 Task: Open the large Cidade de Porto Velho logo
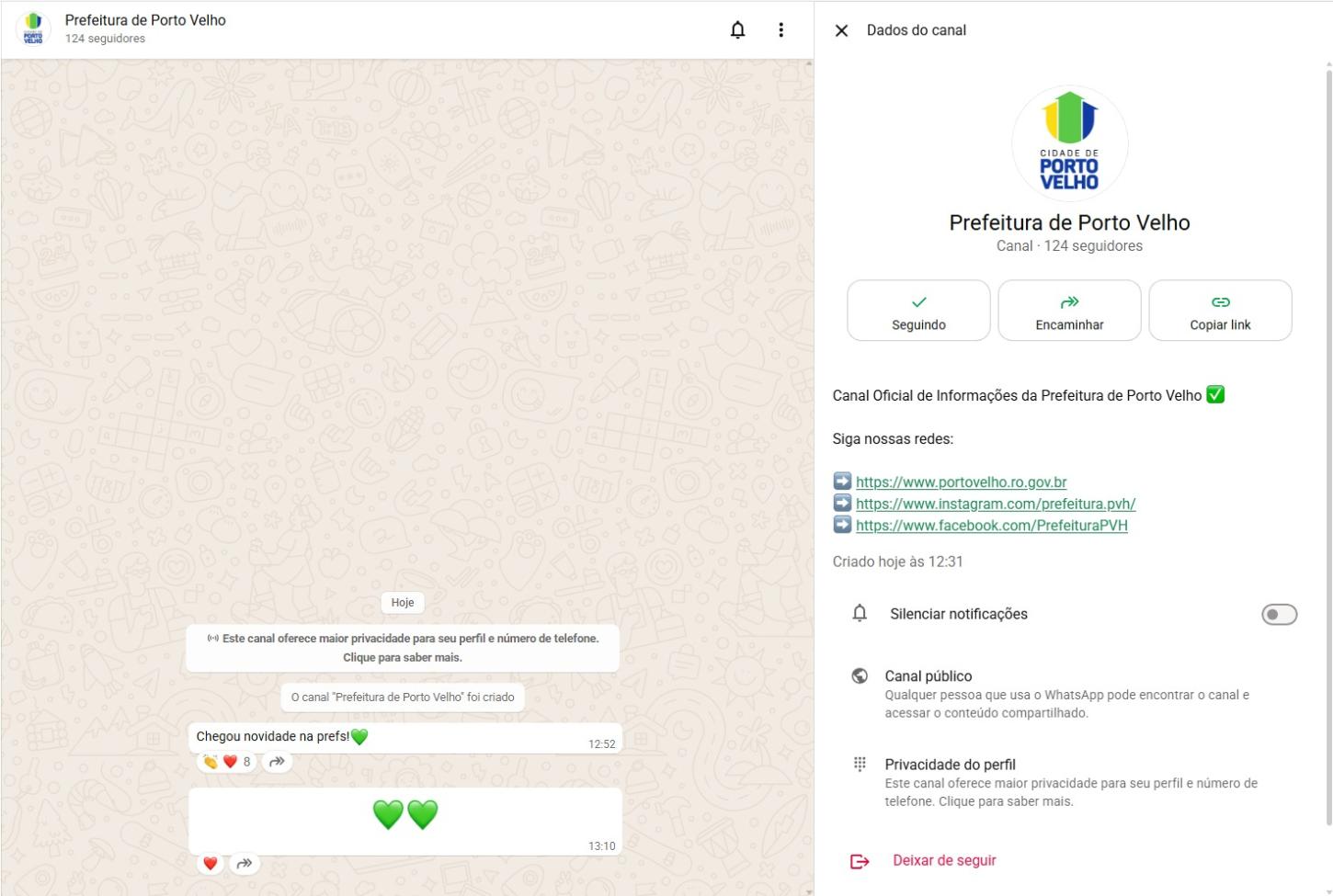pyautogui.click(x=1069, y=143)
